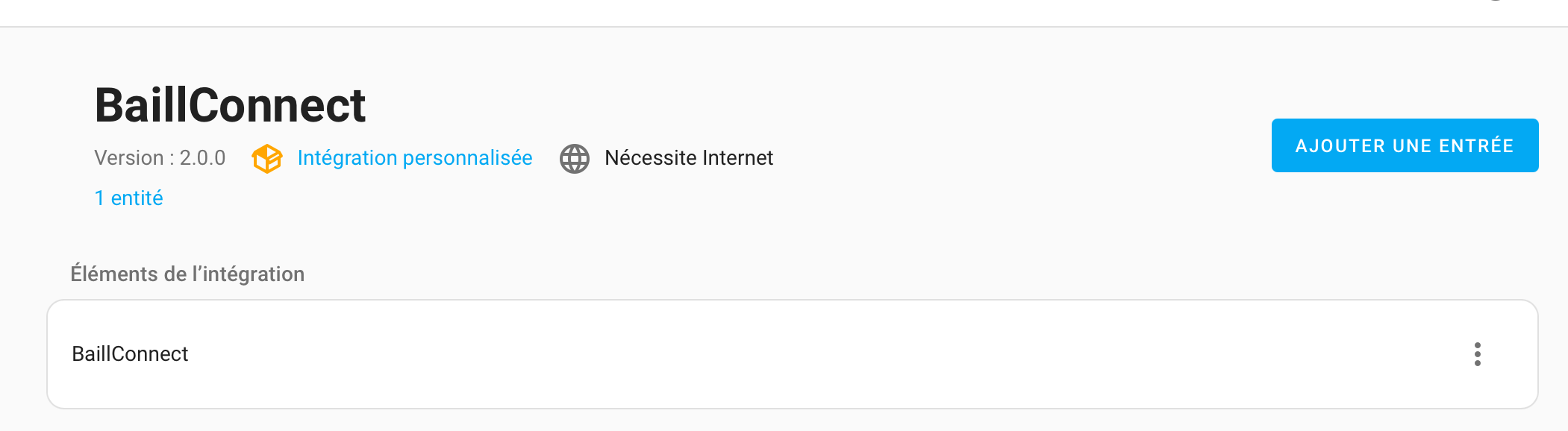Click the large BaillConnect page title

[230, 105]
